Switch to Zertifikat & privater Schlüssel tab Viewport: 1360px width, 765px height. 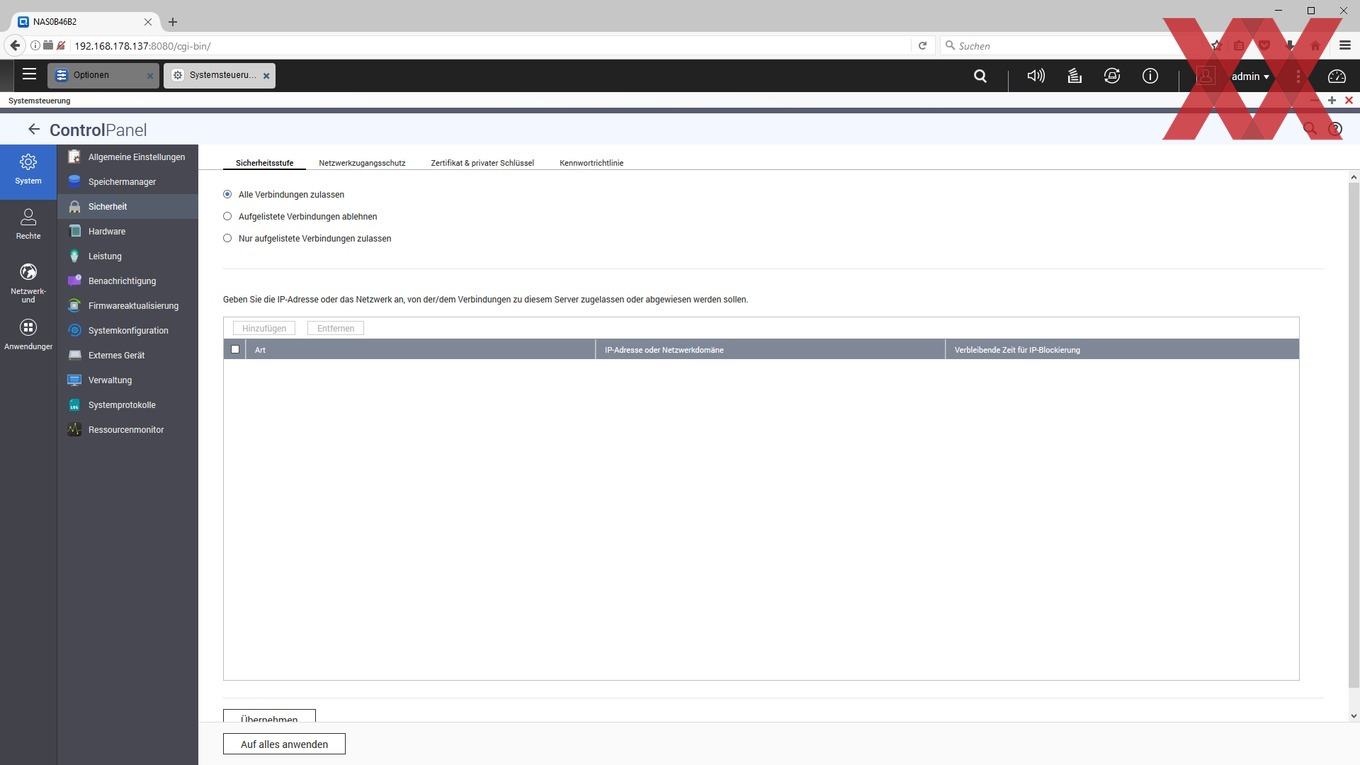(x=482, y=162)
